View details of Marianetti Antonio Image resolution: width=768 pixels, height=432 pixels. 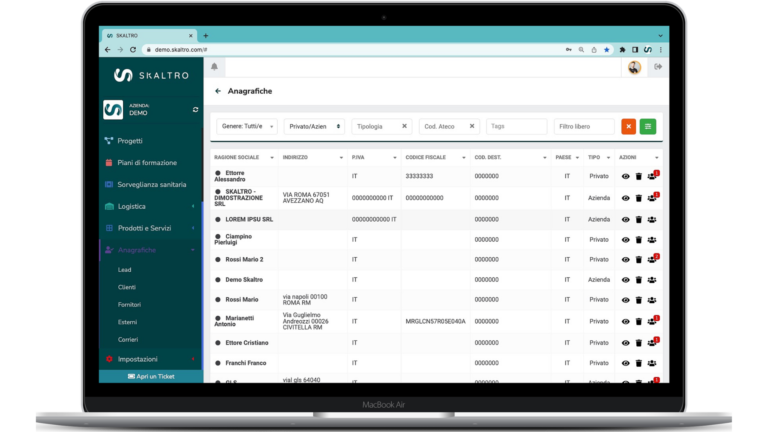coord(625,322)
